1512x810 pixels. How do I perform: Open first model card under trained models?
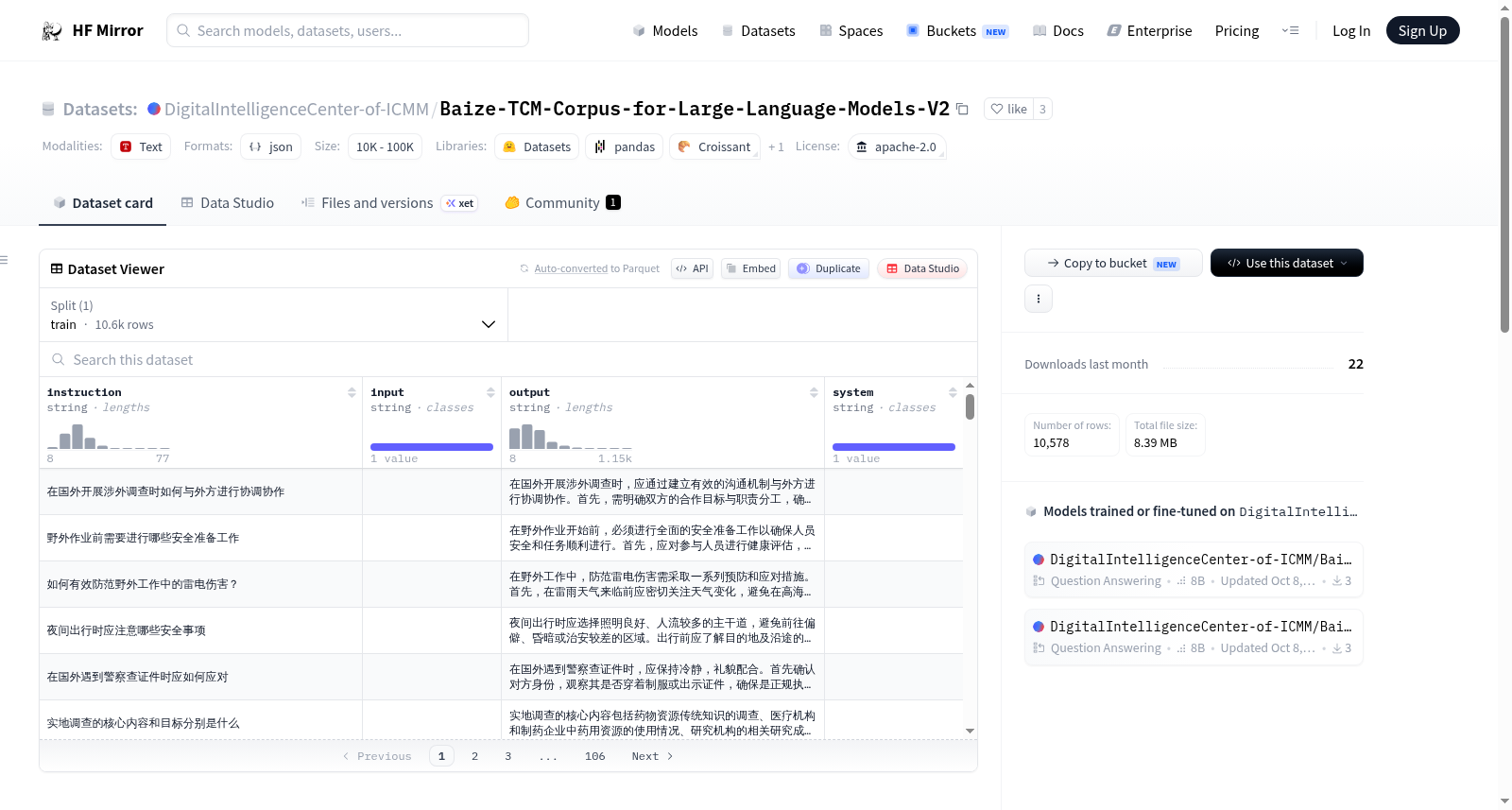click(x=1194, y=570)
